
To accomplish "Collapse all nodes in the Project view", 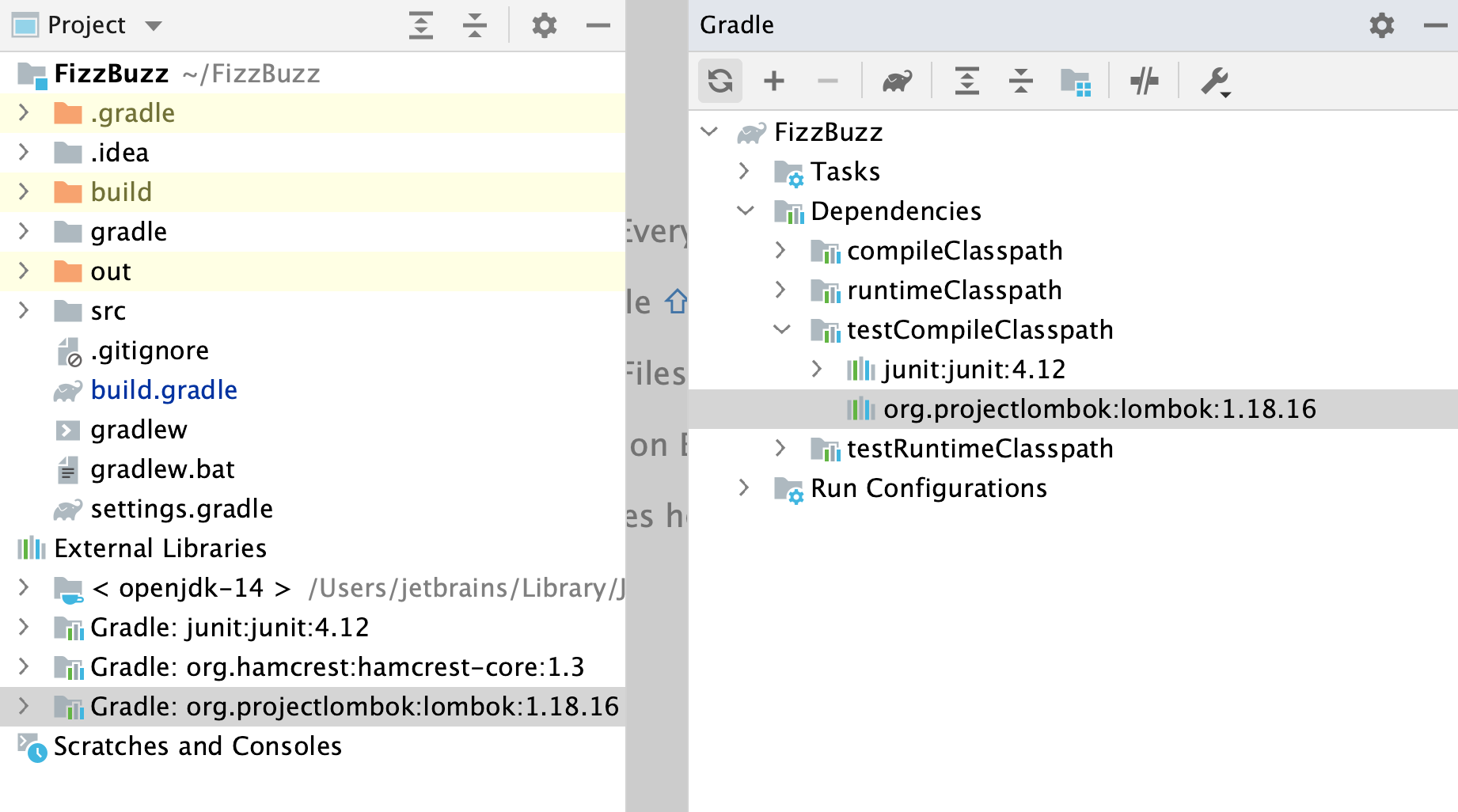I will [x=474, y=25].
